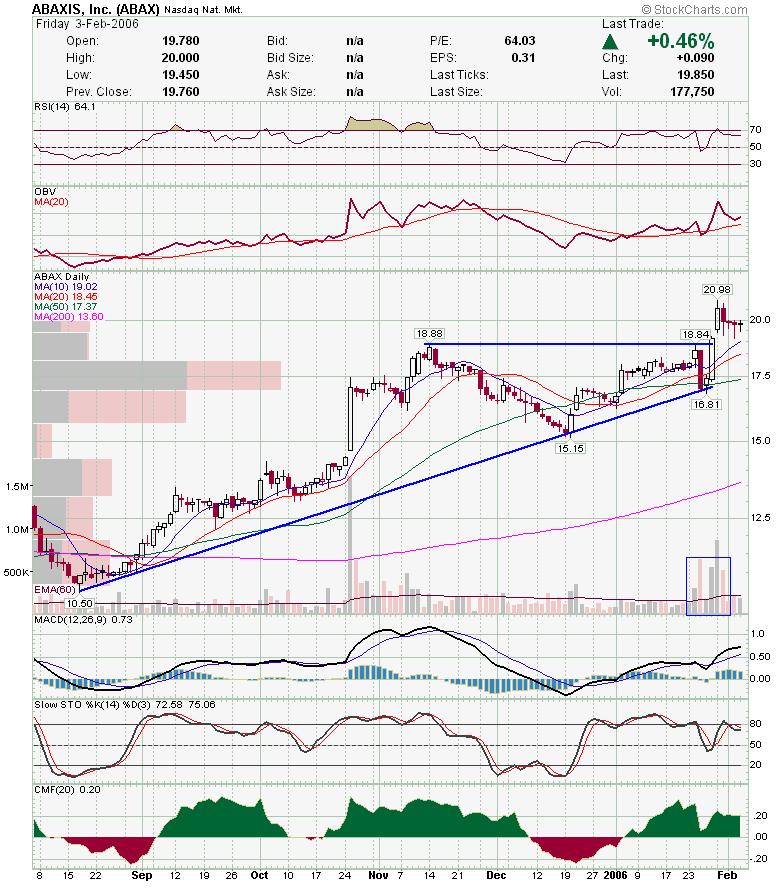Click the 1.5M volume axis label

(x=18, y=486)
